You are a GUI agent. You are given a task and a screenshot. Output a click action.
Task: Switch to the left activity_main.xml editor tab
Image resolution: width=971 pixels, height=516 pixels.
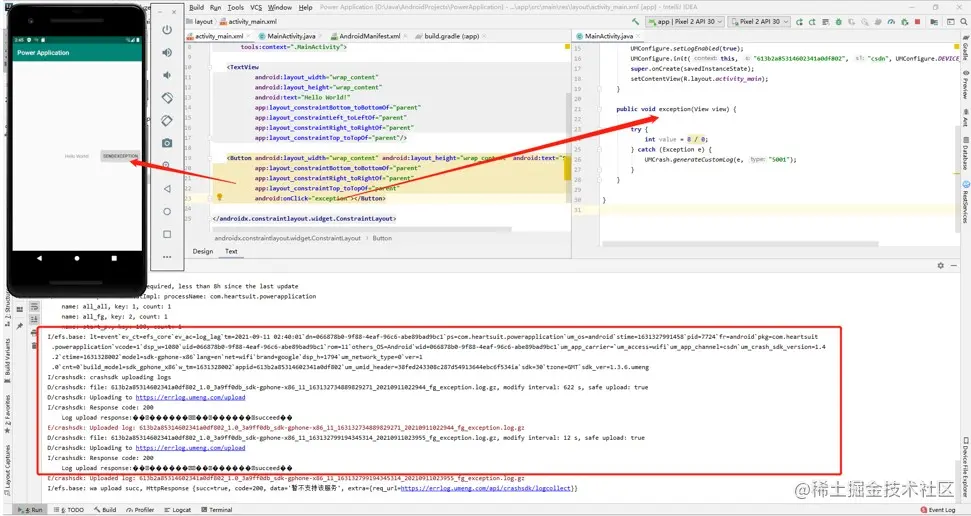coord(219,37)
